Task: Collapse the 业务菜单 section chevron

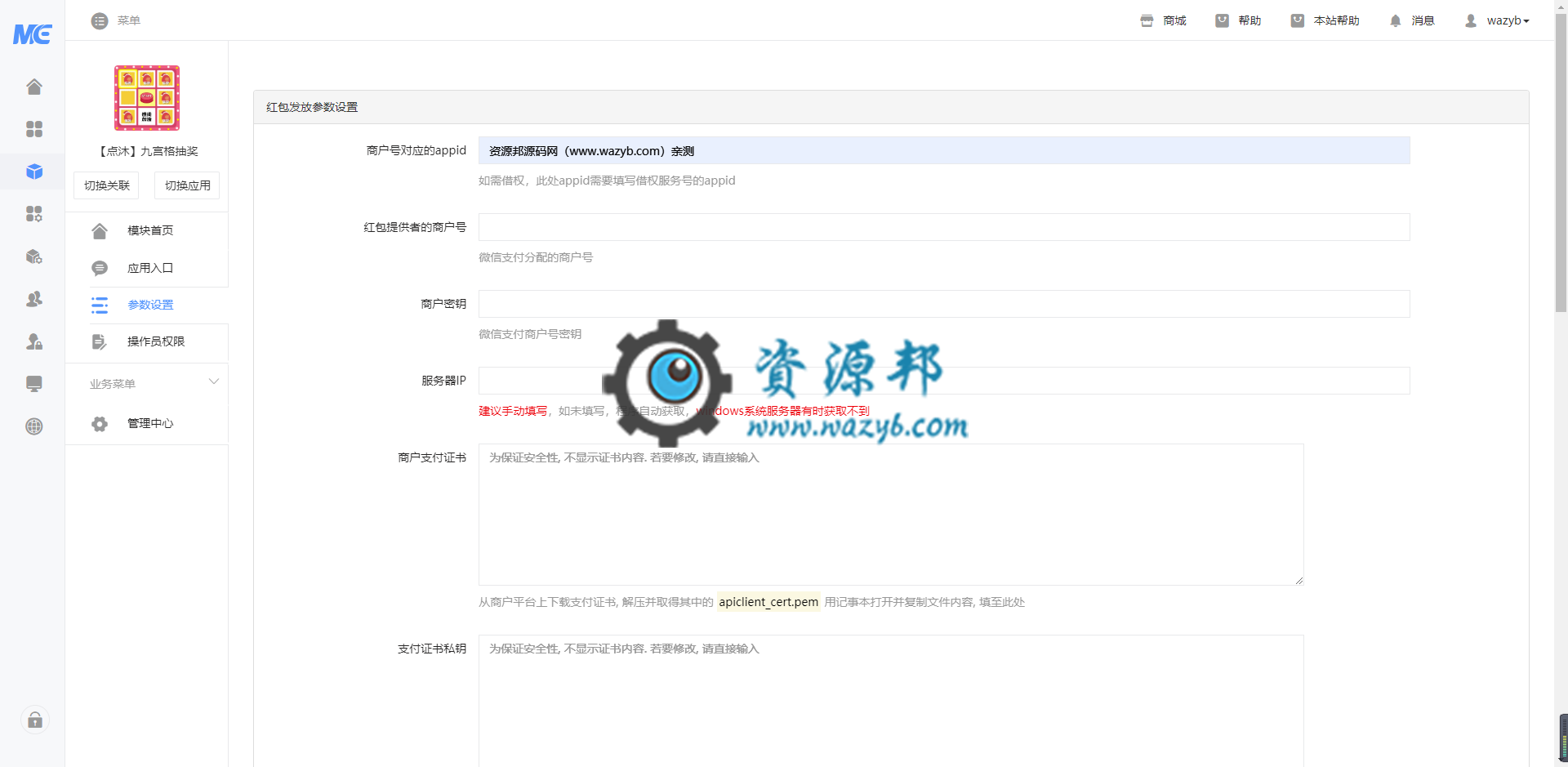Action: click(214, 381)
